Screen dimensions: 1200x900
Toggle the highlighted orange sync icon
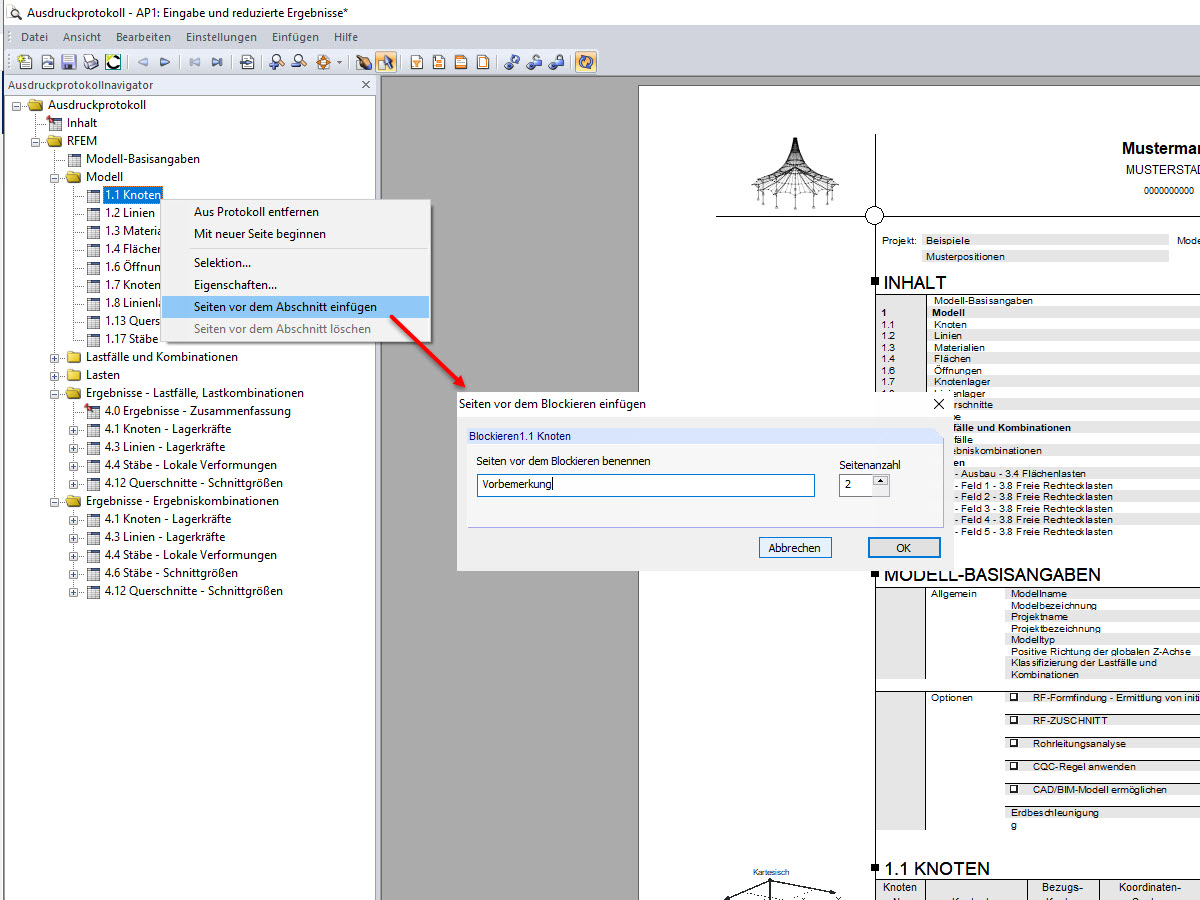point(586,62)
